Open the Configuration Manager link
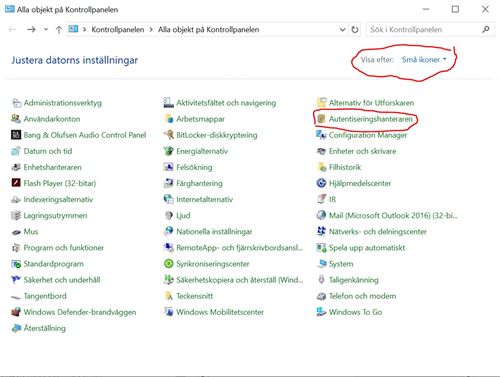 [x=368, y=135]
